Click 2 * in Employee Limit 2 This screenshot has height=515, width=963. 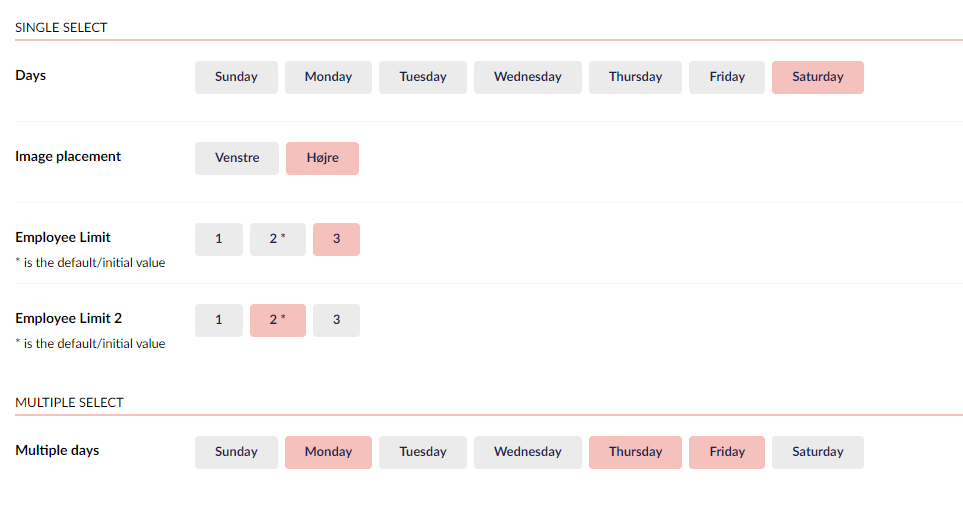277,320
